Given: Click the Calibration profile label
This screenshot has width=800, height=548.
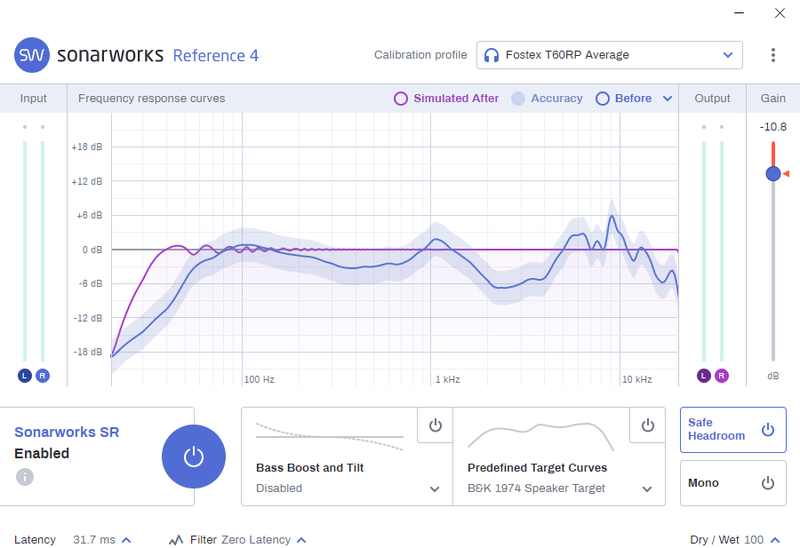Looking at the screenshot, I should (x=420, y=55).
